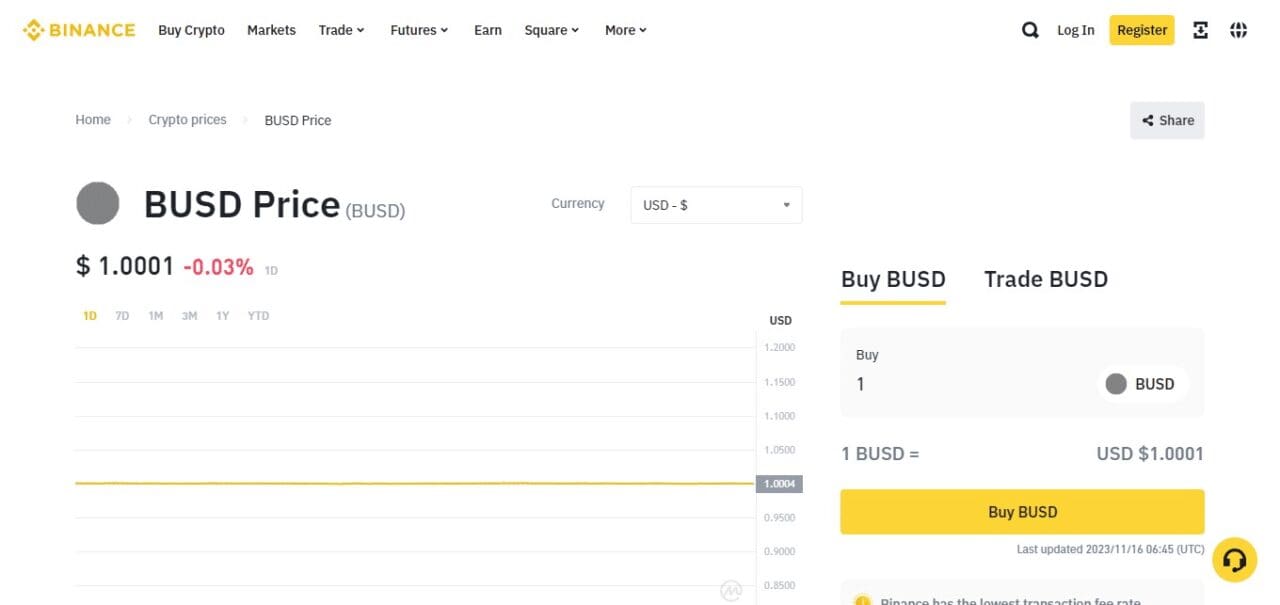Click the 0.9500 axis label
Image resolution: width=1280 pixels, height=605 pixels.
779,518
